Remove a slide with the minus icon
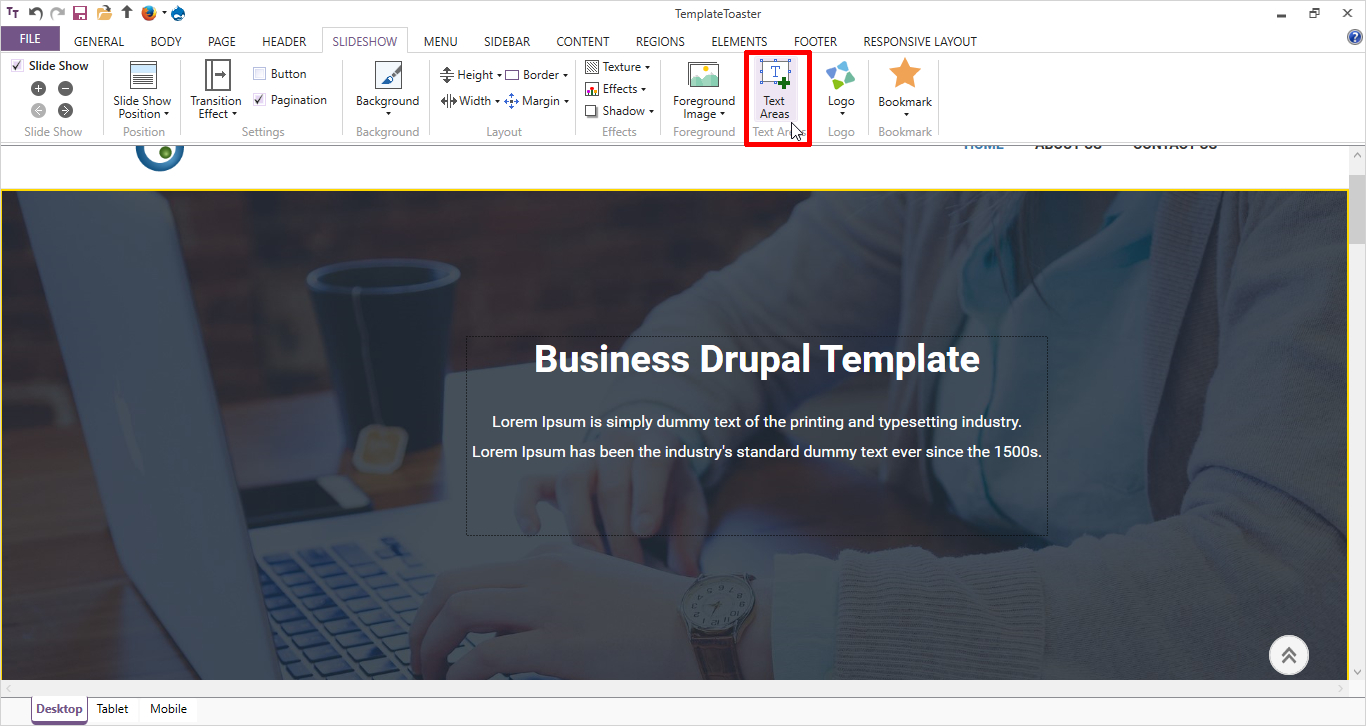 click(65, 89)
